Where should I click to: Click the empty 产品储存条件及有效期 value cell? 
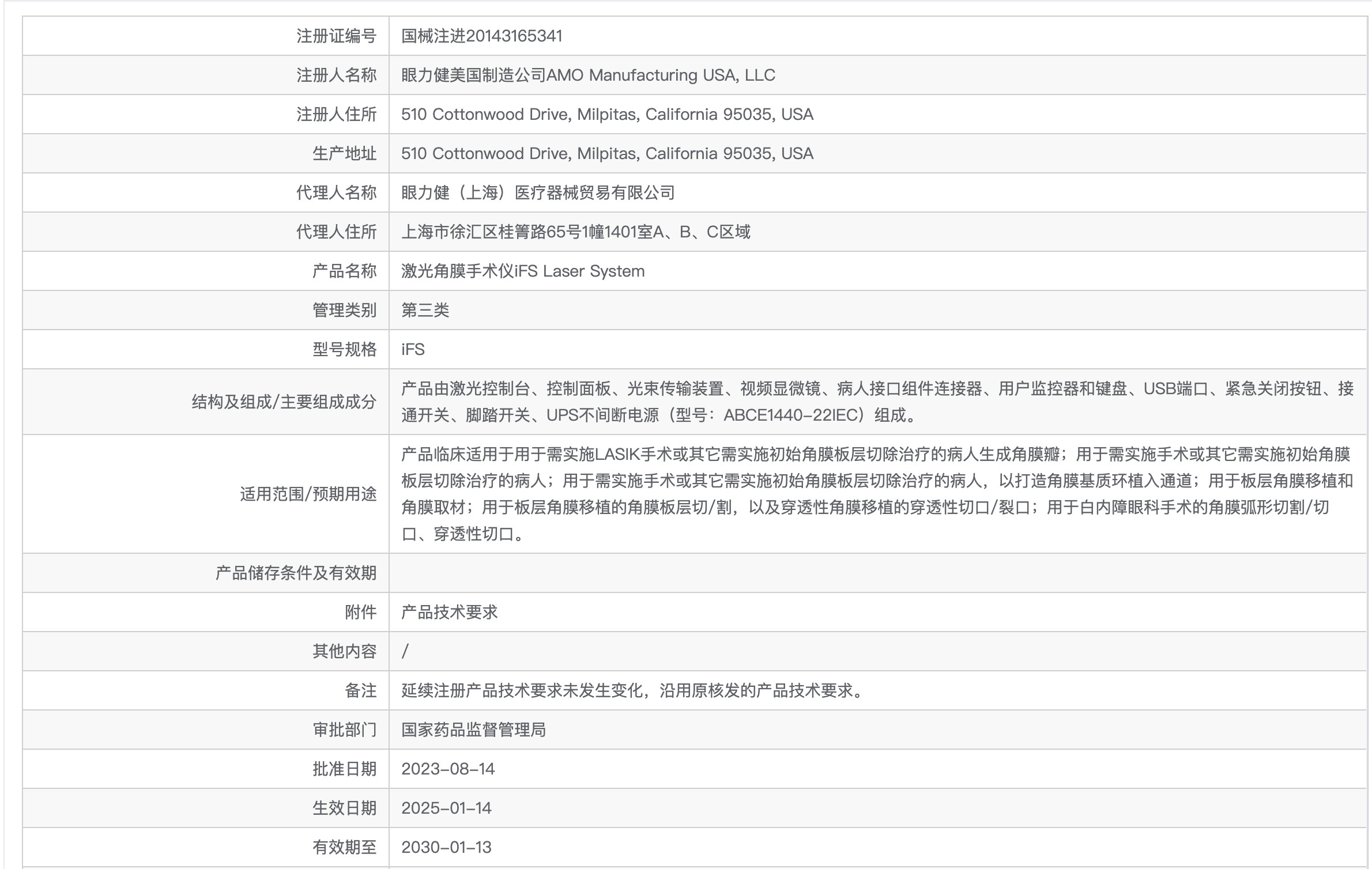(876, 573)
